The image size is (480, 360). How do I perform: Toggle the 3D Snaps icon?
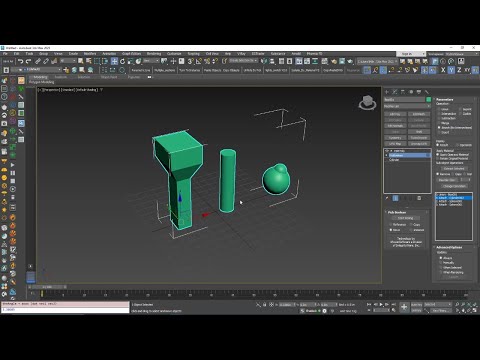tap(191, 61)
